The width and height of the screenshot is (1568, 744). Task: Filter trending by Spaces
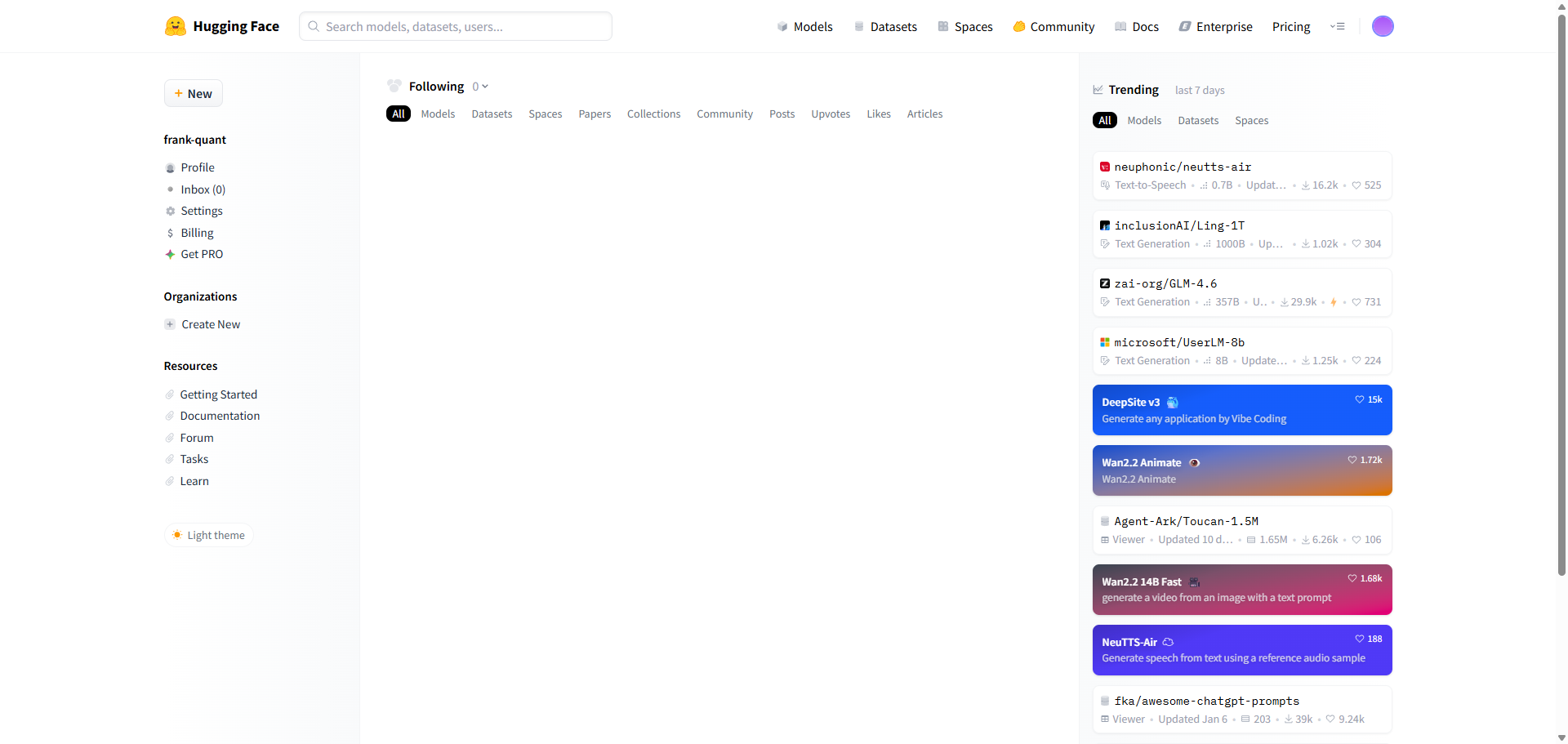pos(1251,120)
